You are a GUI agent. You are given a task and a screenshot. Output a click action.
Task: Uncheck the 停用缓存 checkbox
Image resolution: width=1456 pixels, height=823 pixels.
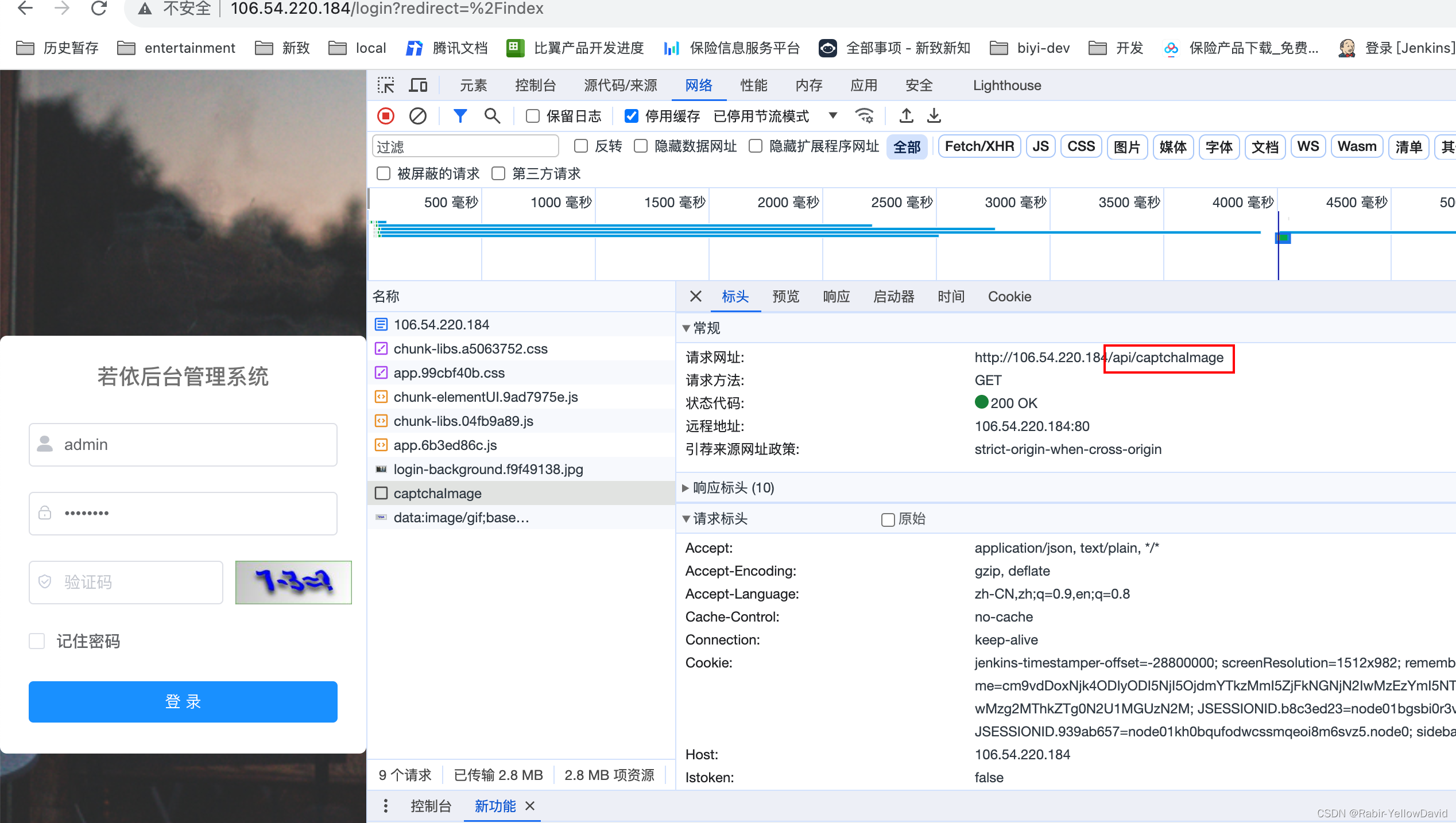631,116
